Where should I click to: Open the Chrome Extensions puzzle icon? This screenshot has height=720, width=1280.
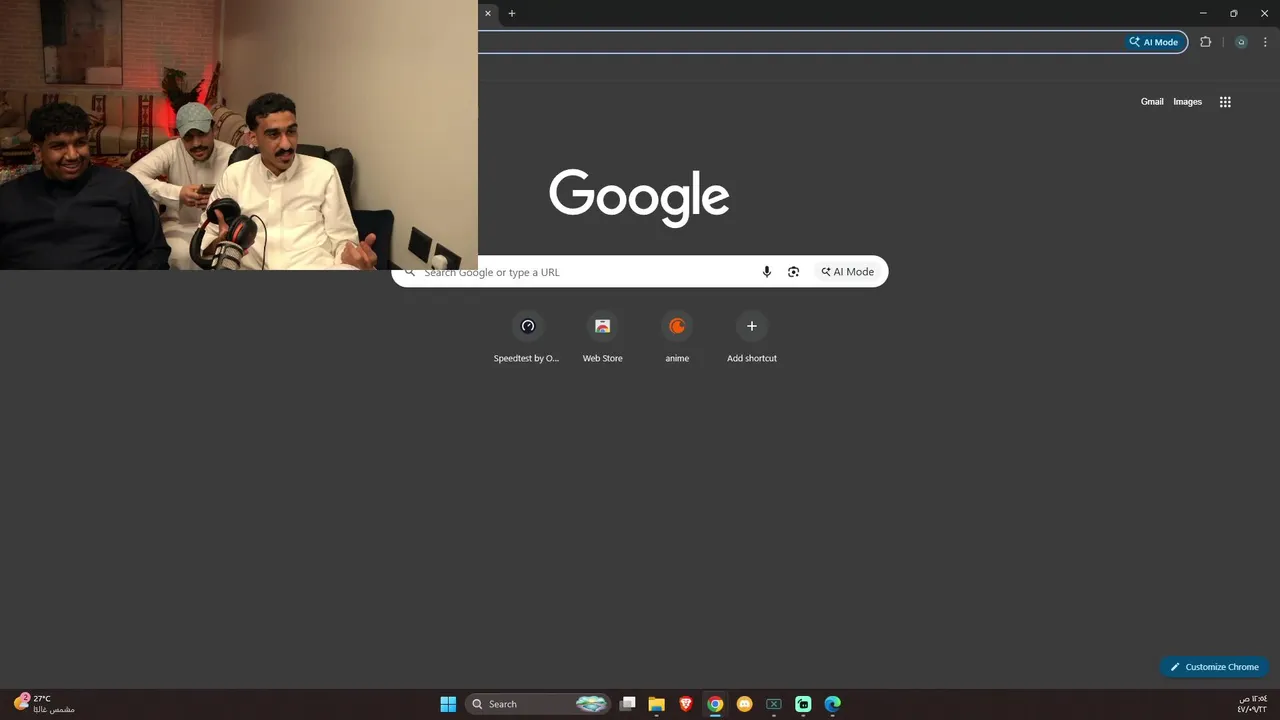pos(1205,42)
